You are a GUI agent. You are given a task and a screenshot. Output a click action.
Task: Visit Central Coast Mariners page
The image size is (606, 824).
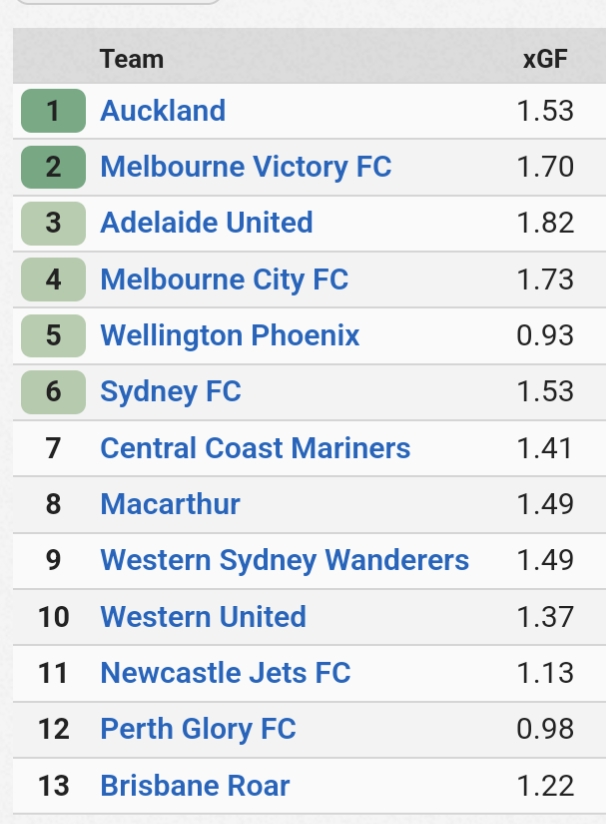pos(255,447)
